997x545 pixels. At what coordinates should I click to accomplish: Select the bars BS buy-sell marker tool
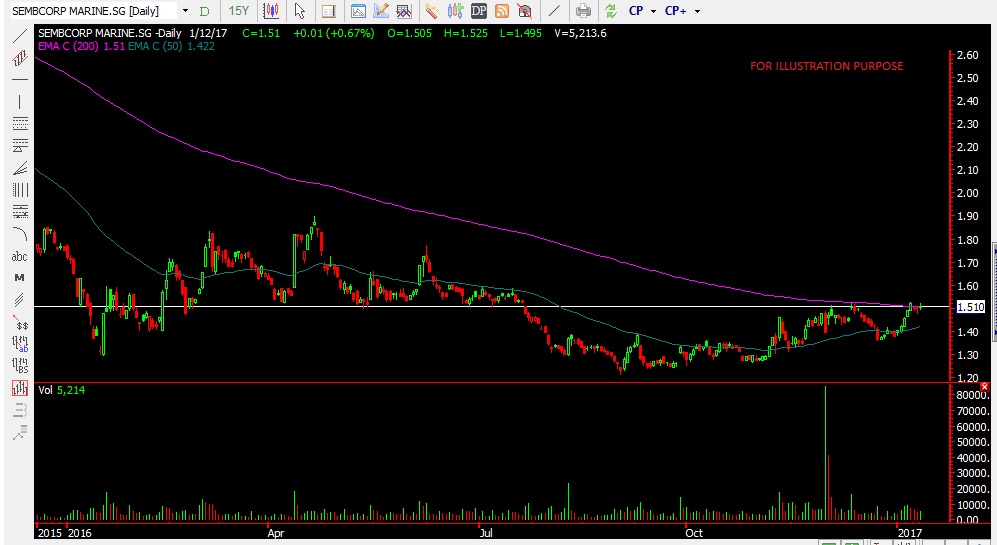(x=20, y=366)
